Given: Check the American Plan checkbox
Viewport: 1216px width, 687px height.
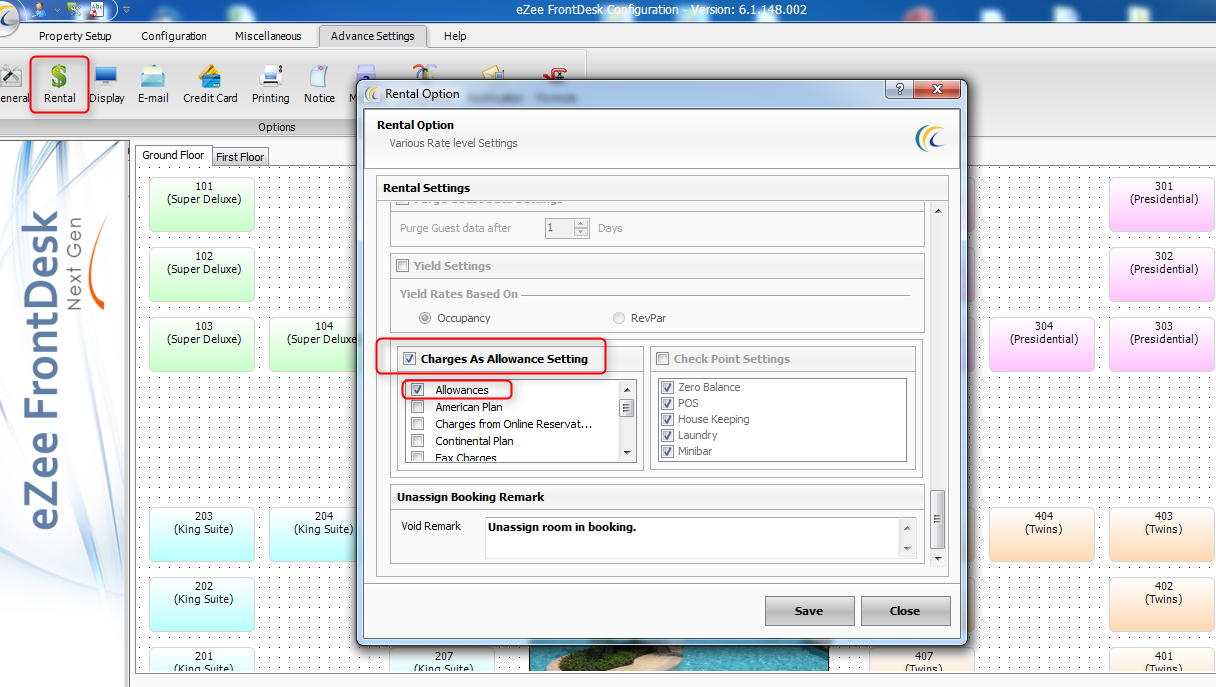Looking at the screenshot, I should pos(418,407).
